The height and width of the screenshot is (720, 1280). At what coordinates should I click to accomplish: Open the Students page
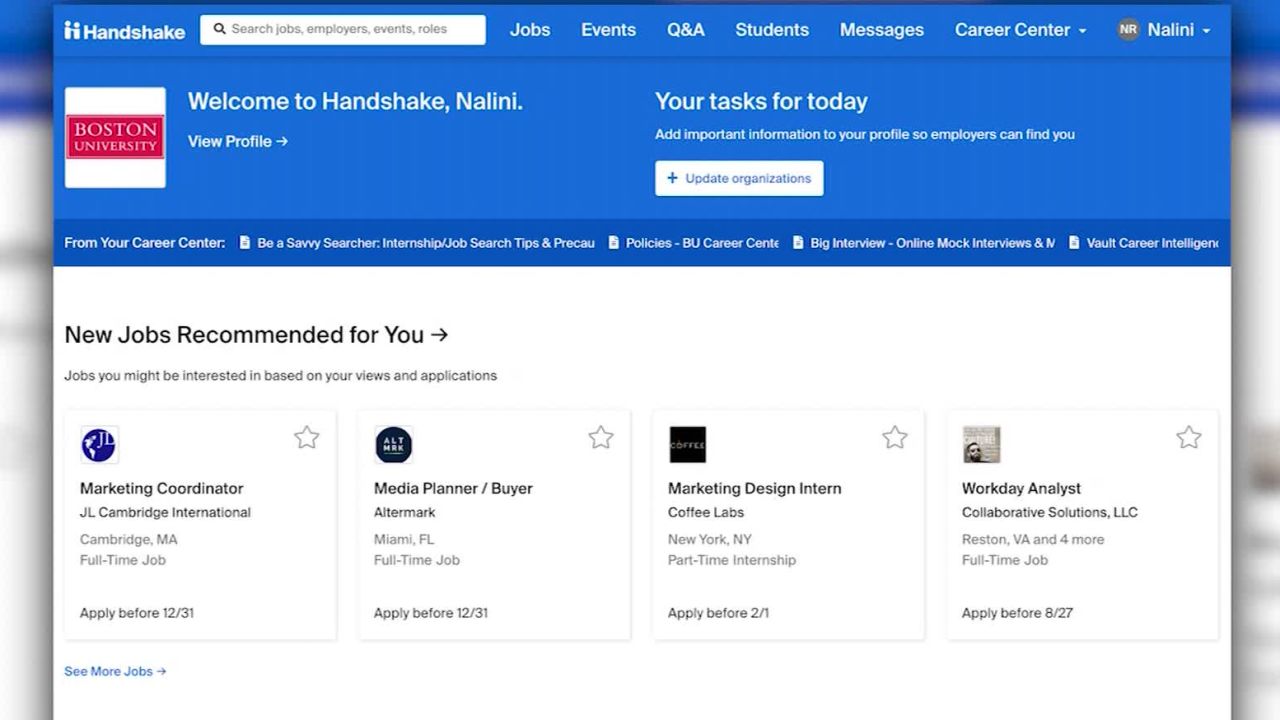pyautogui.click(x=772, y=30)
